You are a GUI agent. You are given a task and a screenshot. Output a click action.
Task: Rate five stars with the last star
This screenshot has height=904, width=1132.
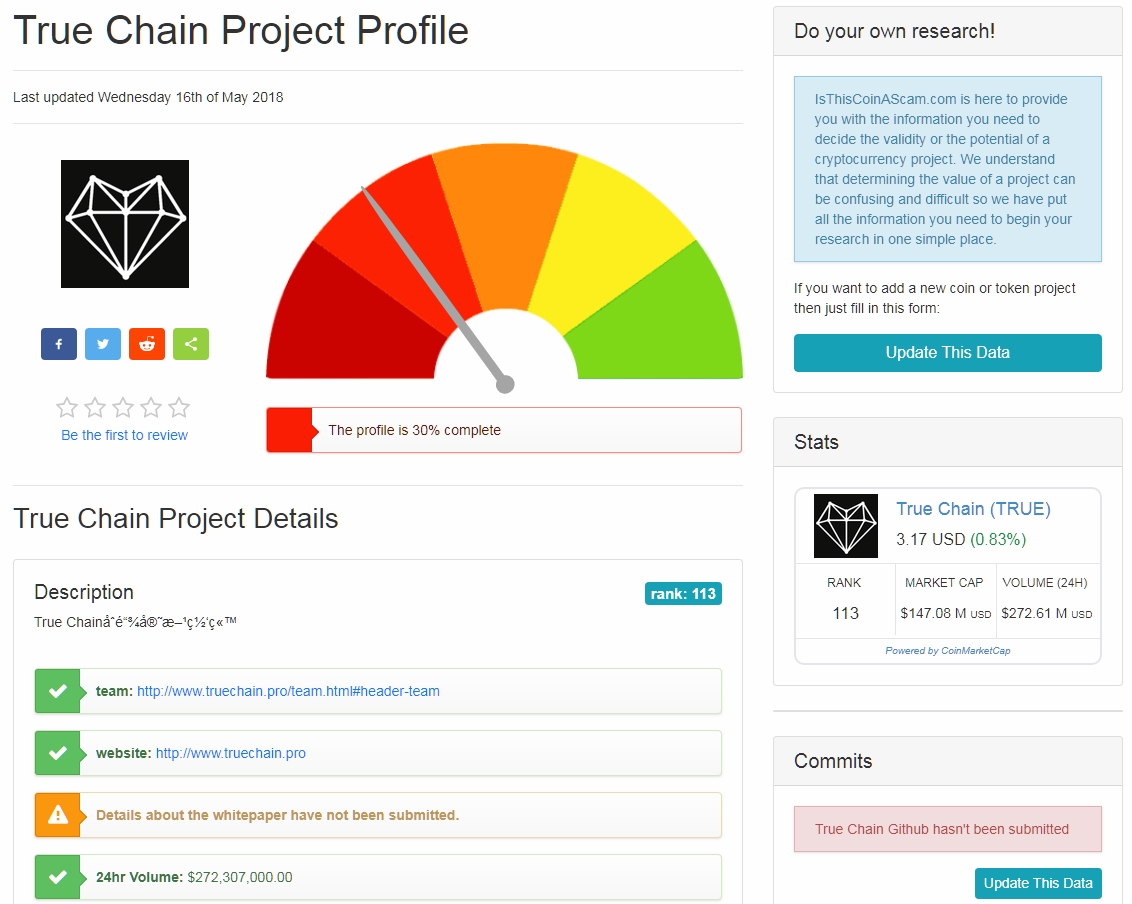pyautogui.click(x=179, y=408)
